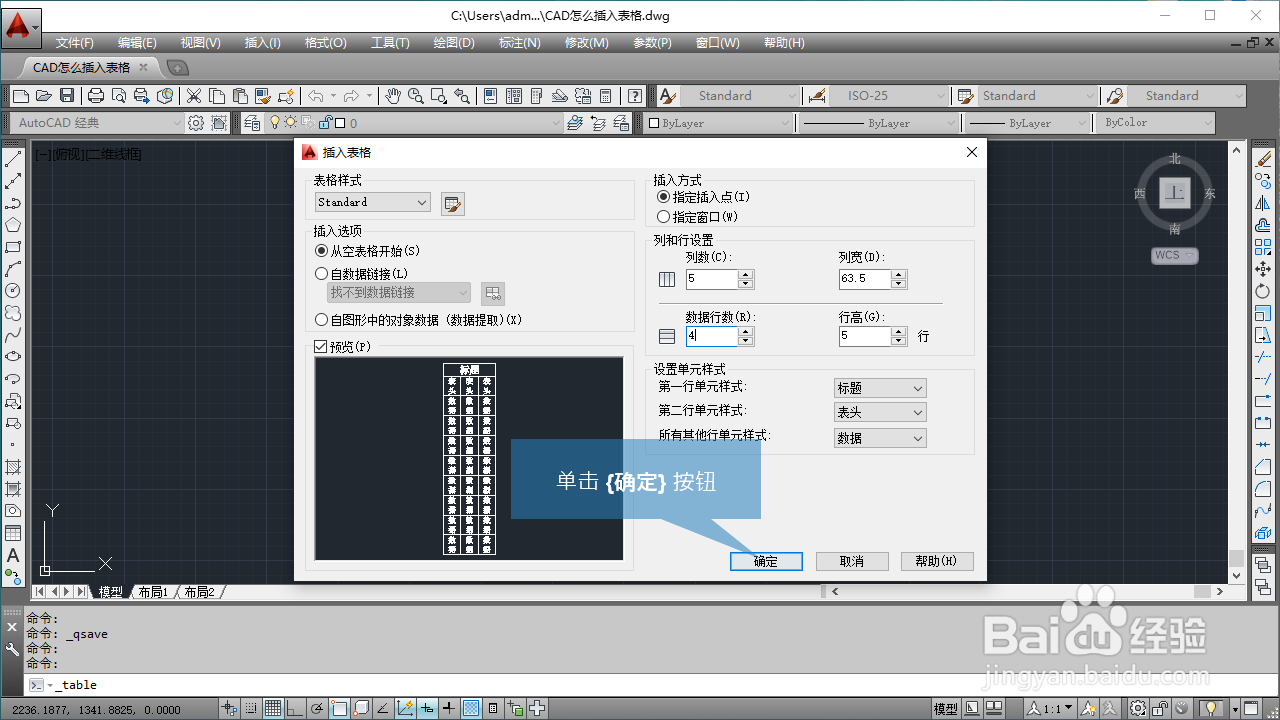Uncheck the 预览 preview checkbox
The image size is (1280, 720).
point(321,347)
